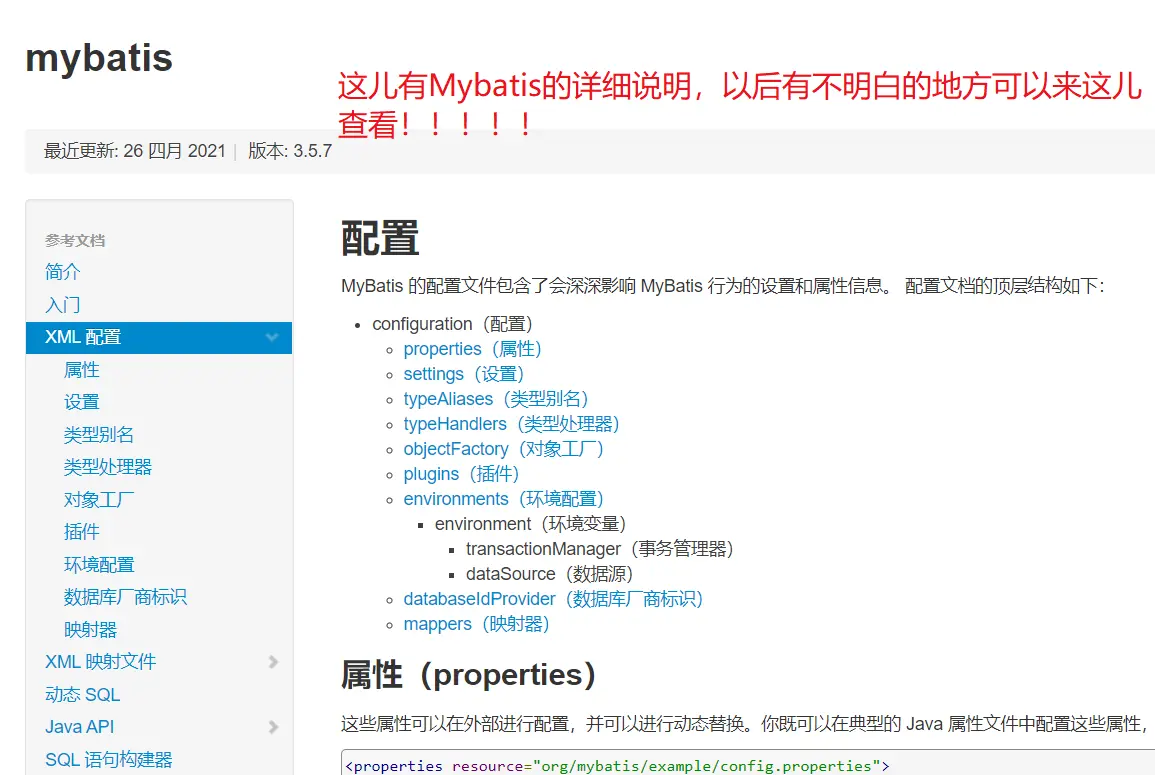Collapse the XML 配置 chevron arrow
The image size is (1155, 775).
[x=272, y=338]
